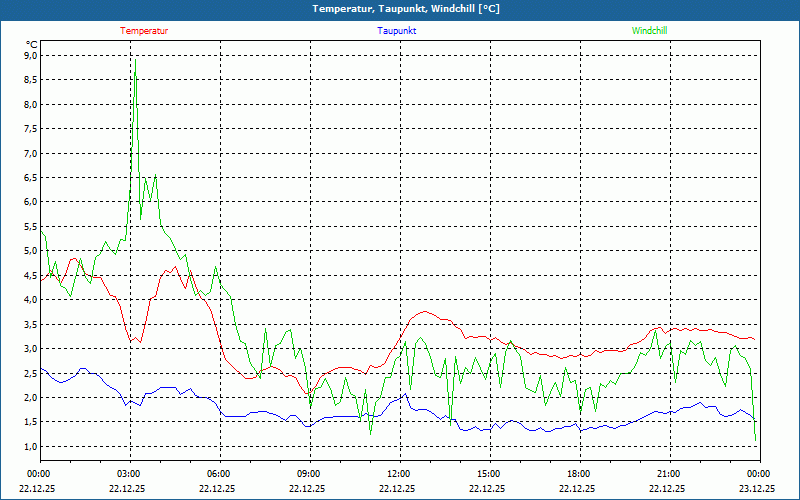Viewport: 800px width, 500px height.
Task: Click the 7,0 y-axis value label
Action: 30,154
